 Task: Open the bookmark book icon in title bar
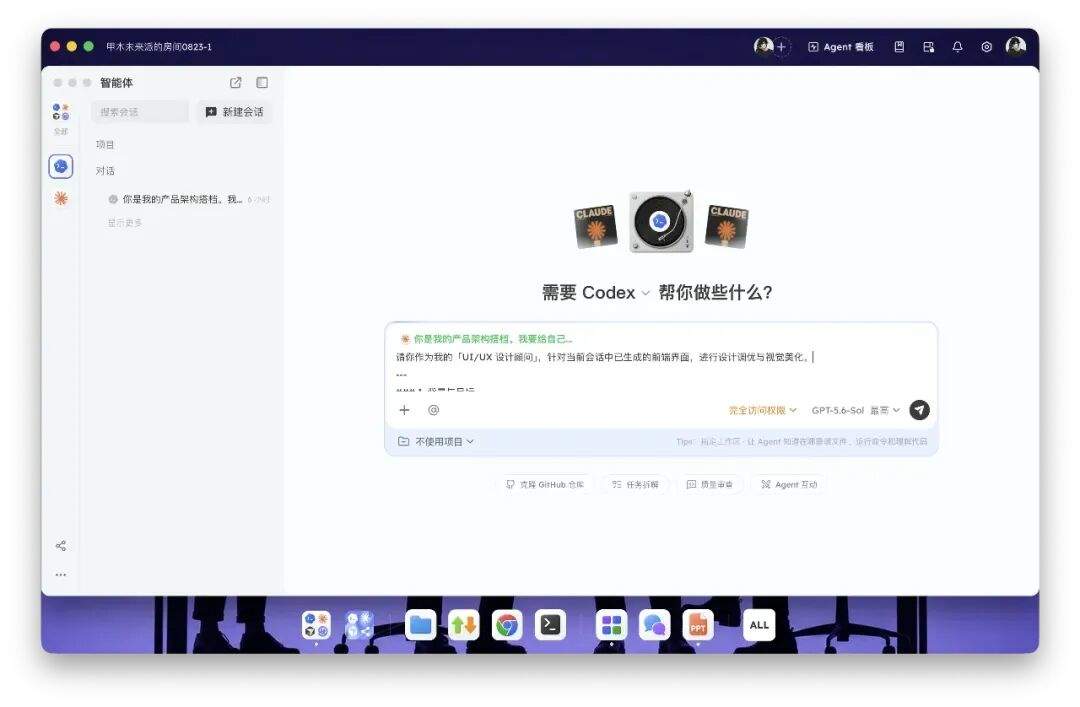899,47
